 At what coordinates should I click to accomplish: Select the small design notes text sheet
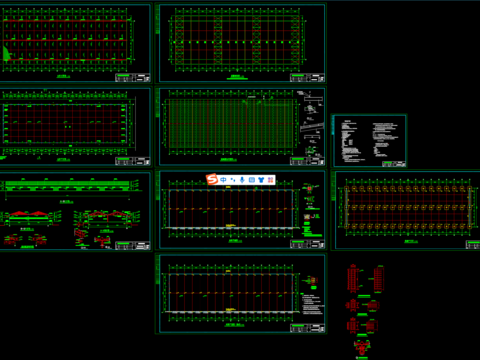tap(370, 141)
